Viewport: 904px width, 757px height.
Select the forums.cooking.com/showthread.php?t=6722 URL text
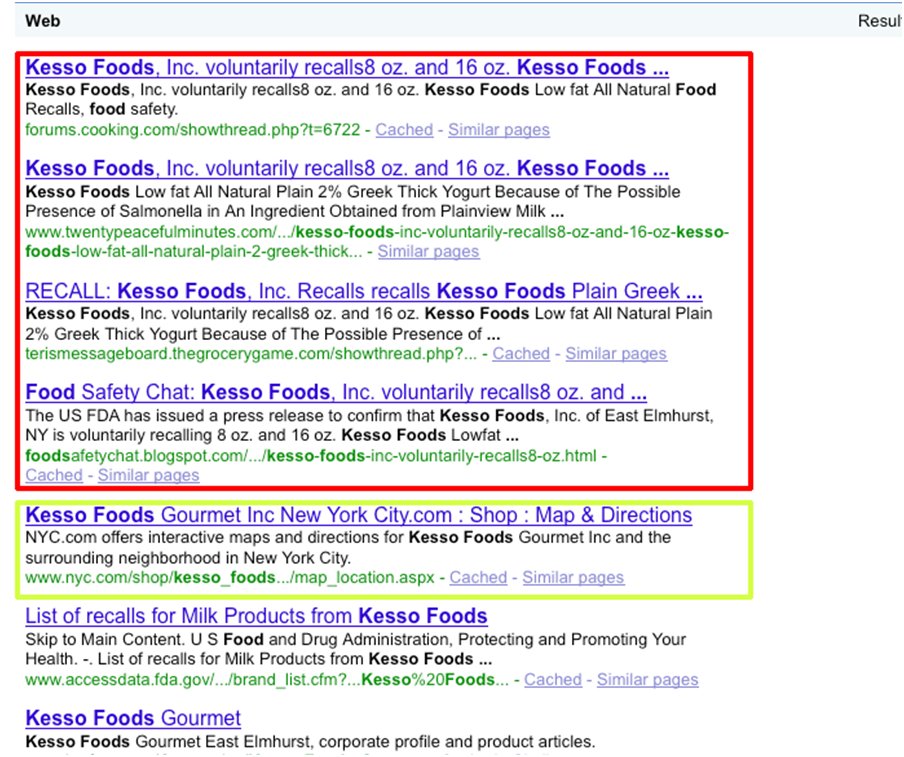[193, 130]
